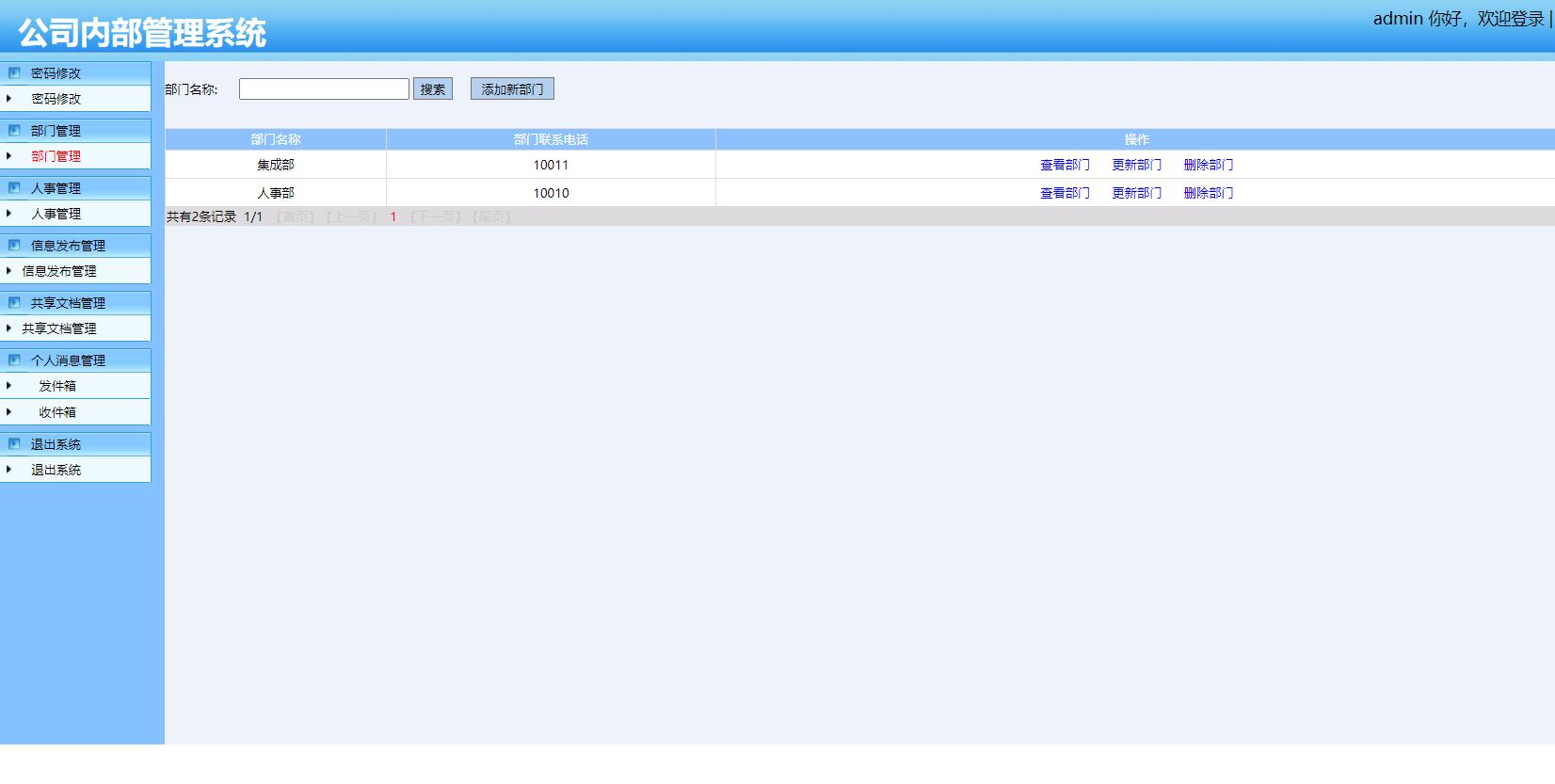Update the 集成部 department via 更新部门

coord(1137,165)
